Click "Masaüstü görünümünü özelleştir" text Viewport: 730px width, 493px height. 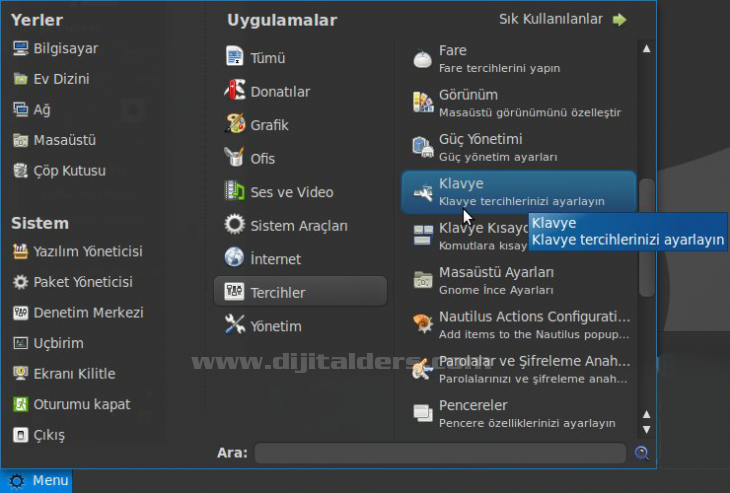click(x=530, y=113)
